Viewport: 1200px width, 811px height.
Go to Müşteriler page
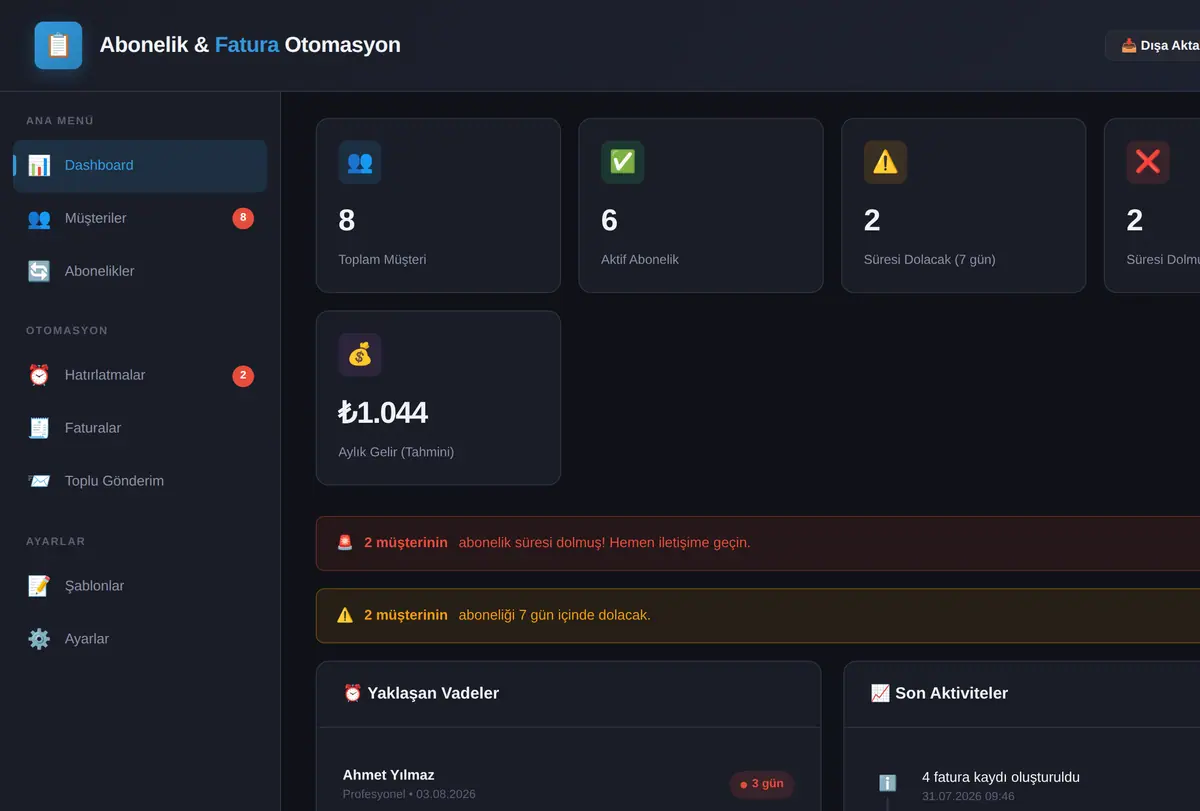[x=140, y=219]
